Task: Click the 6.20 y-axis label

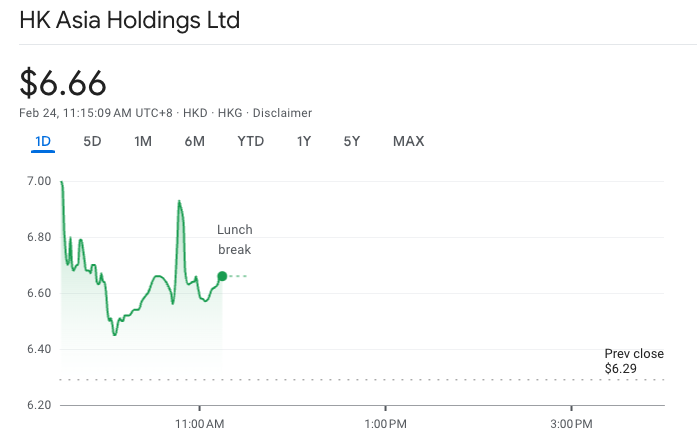Action: tap(39, 405)
